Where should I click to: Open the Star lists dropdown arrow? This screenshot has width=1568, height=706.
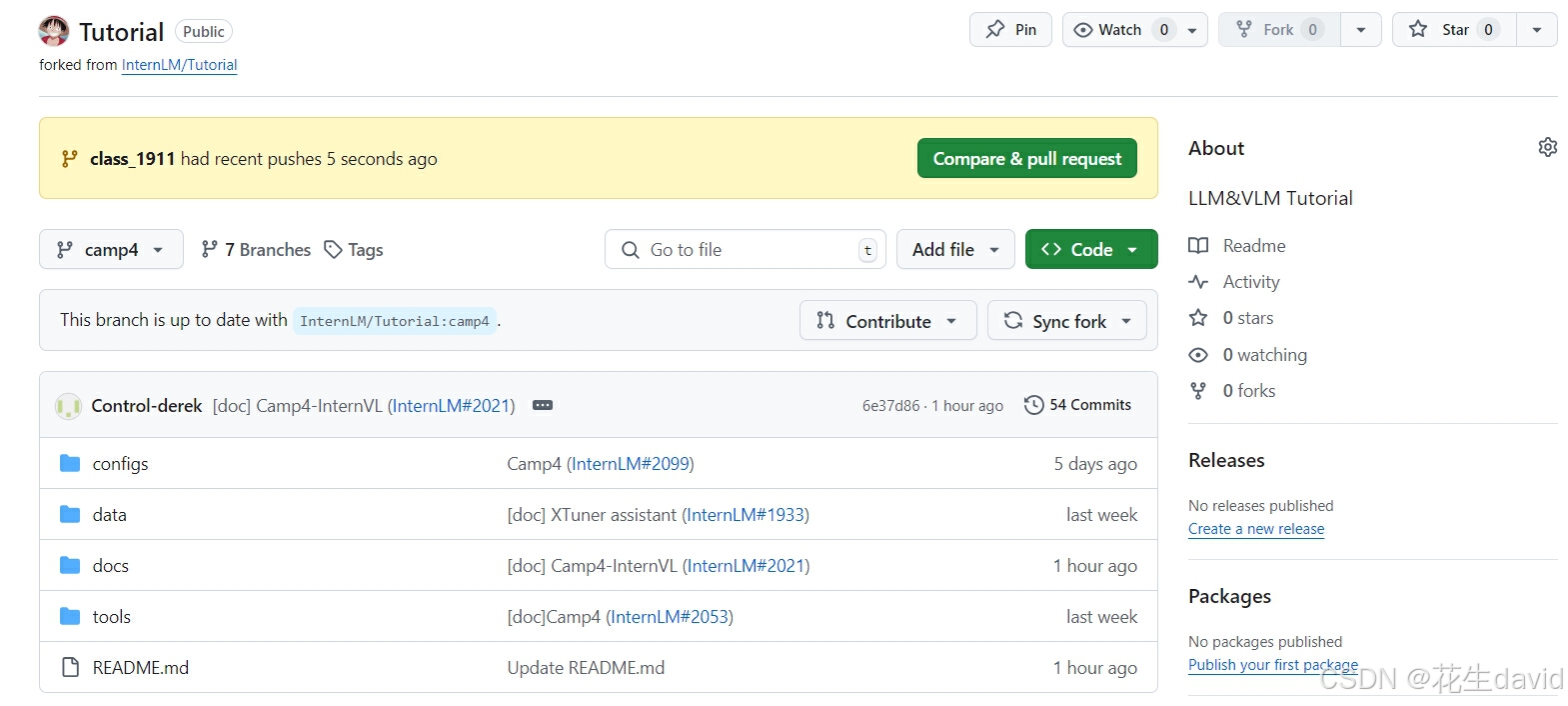coord(1537,30)
